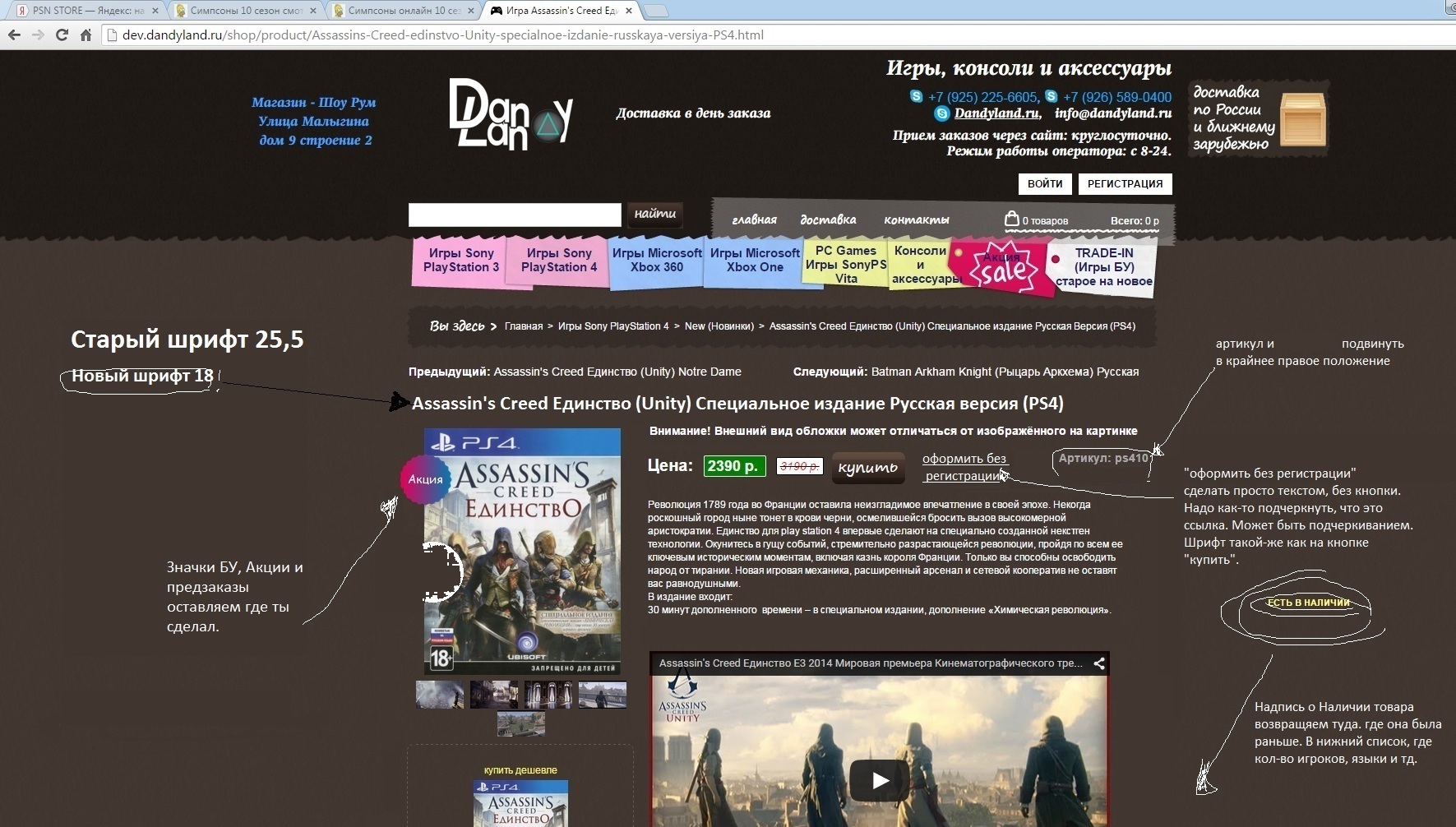Switch to Симпсоны онлайн 10 tab

click(x=403, y=11)
